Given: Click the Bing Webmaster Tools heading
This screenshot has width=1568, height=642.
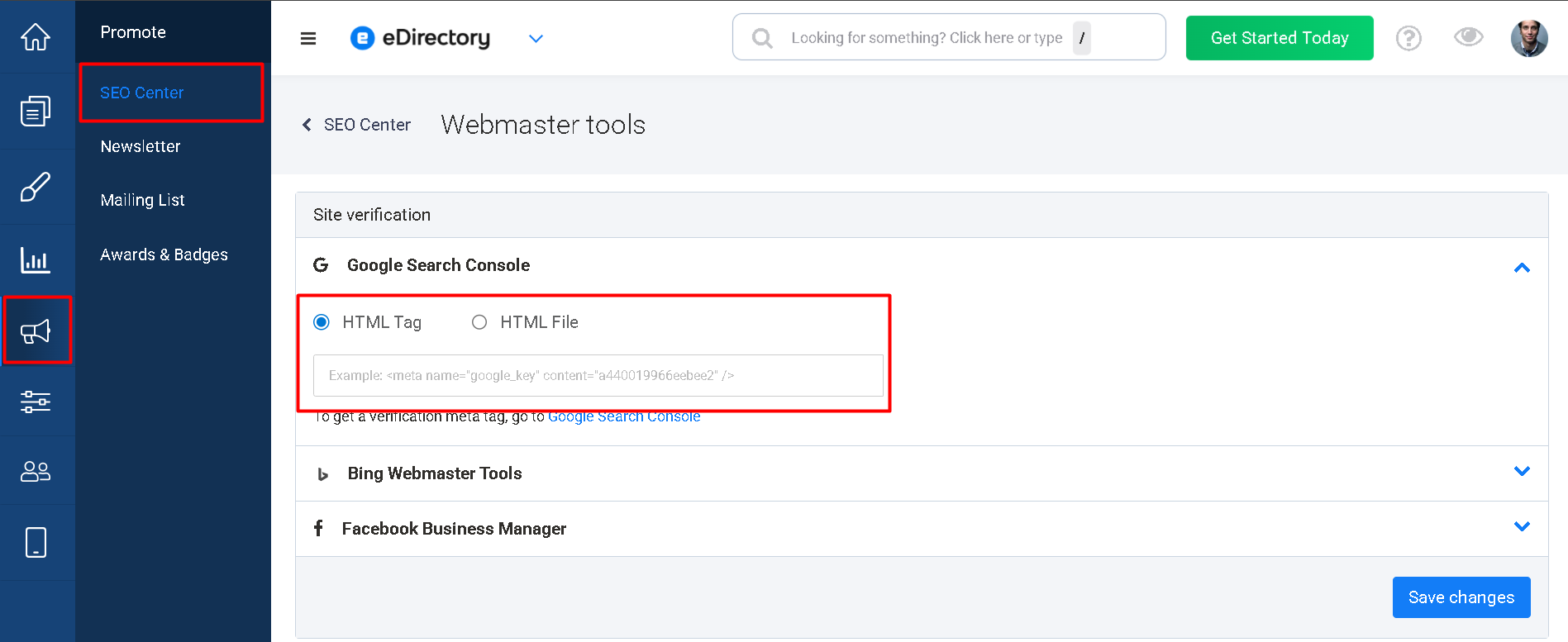Looking at the screenshot, I should (x=435, y=473).
